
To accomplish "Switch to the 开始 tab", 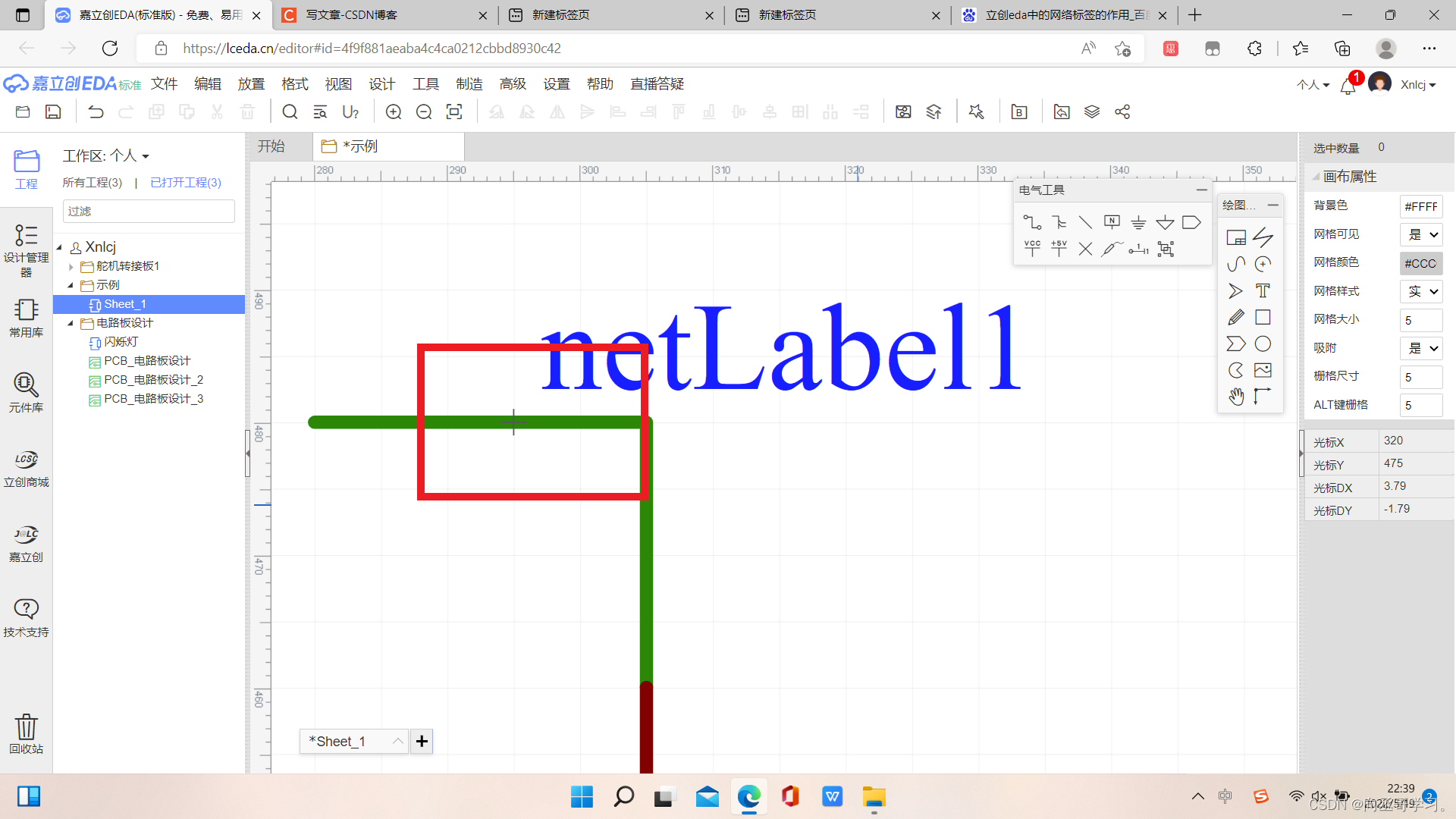I will pos(271,146).
